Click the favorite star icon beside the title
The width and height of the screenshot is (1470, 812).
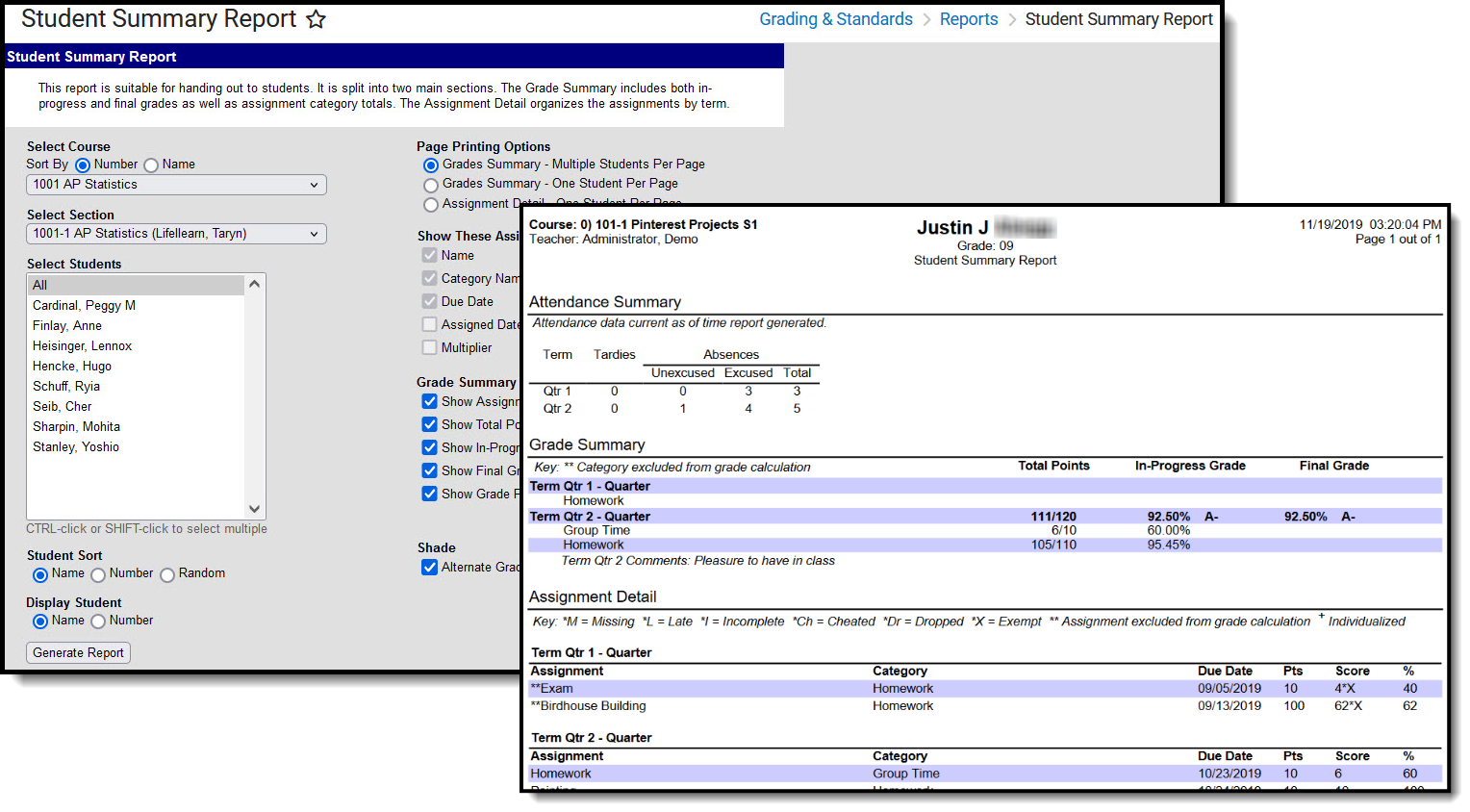pyautogui.click(x=316, y=19)
